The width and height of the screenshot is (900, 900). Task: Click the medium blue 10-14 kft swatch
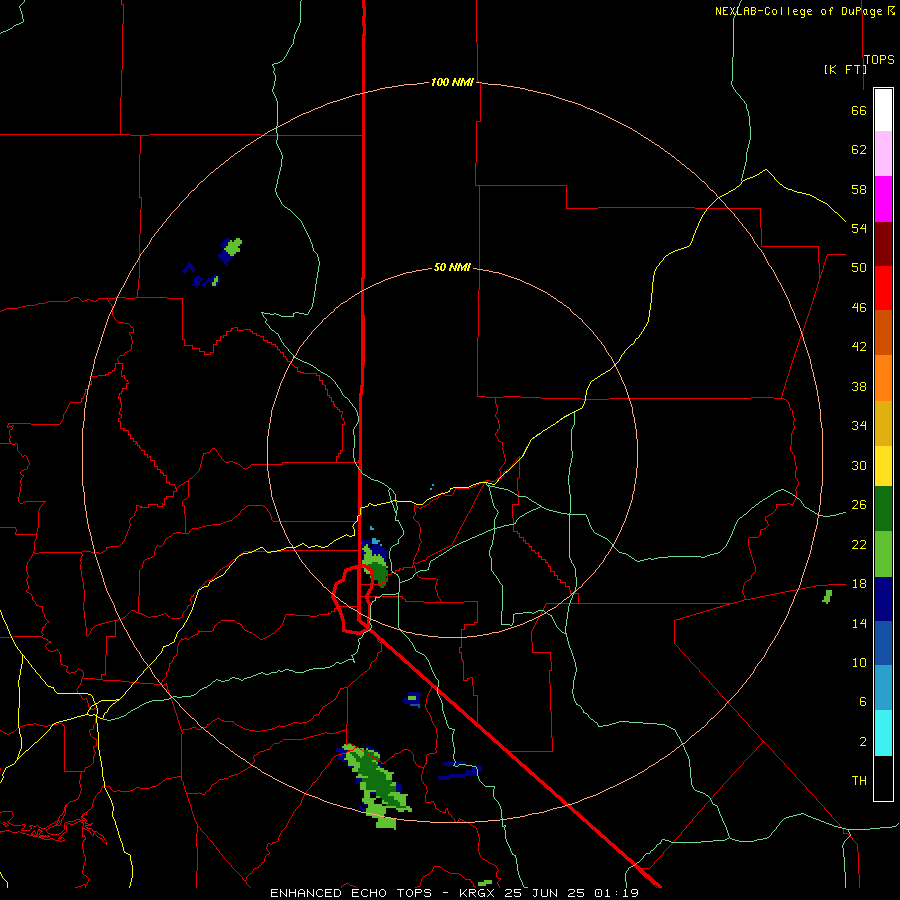[883, 643]
